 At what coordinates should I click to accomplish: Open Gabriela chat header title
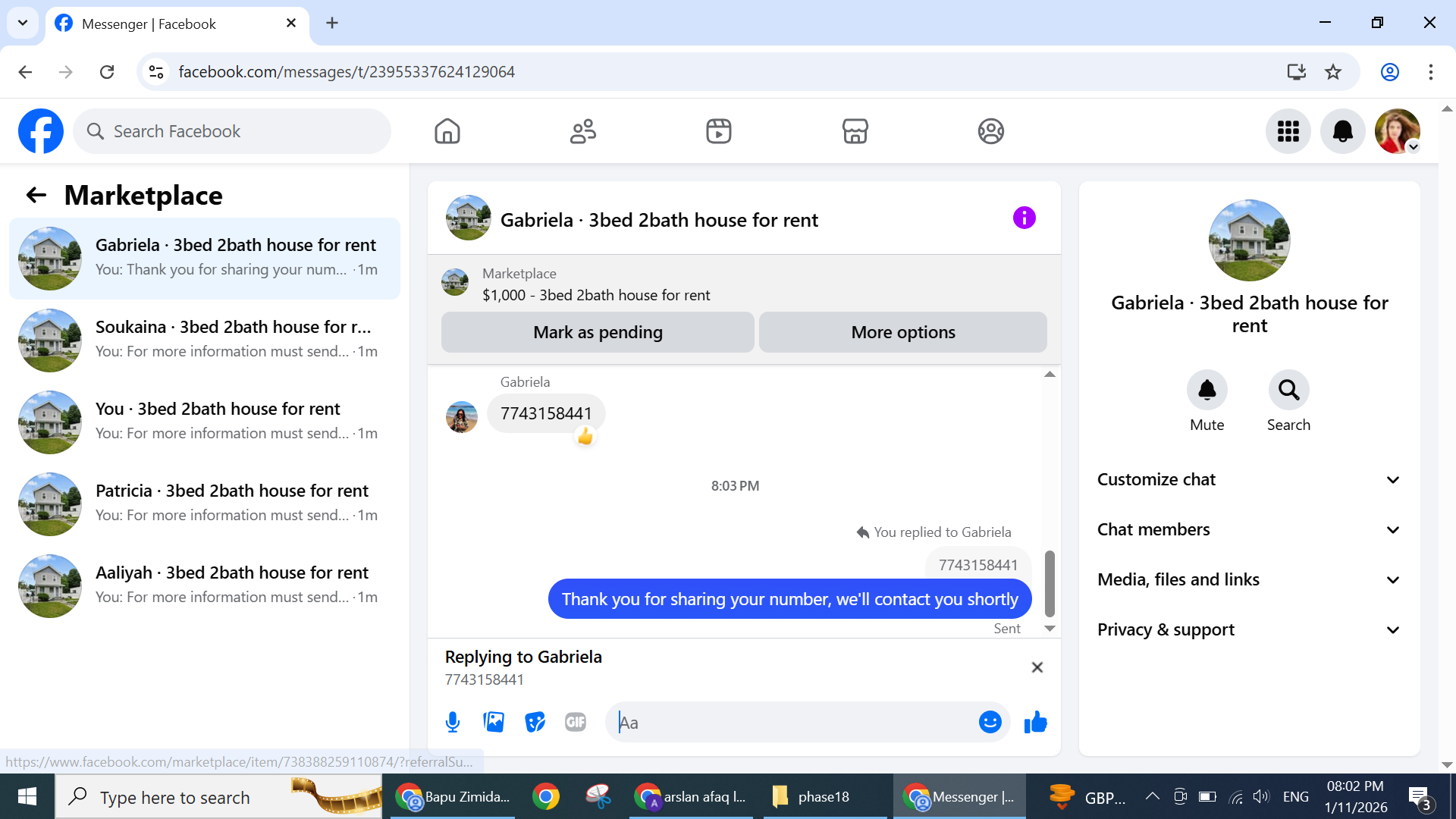pyautogui.click(x=659, y=220)
